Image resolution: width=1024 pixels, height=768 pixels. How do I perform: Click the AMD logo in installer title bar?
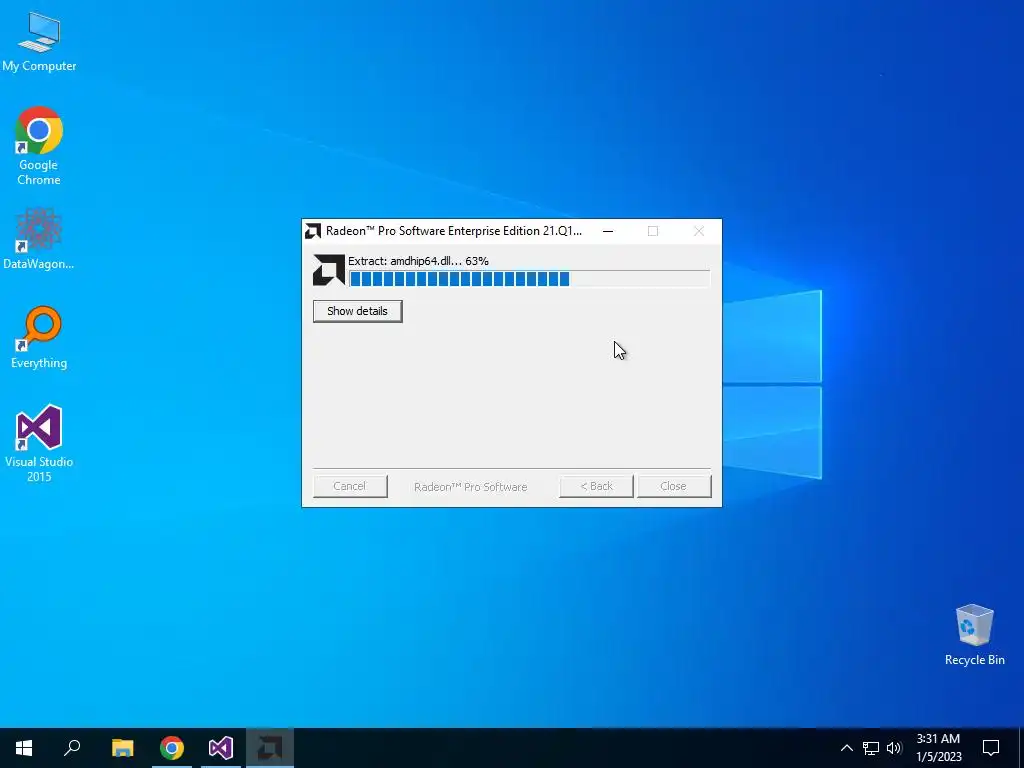click(x=313, y=231)
